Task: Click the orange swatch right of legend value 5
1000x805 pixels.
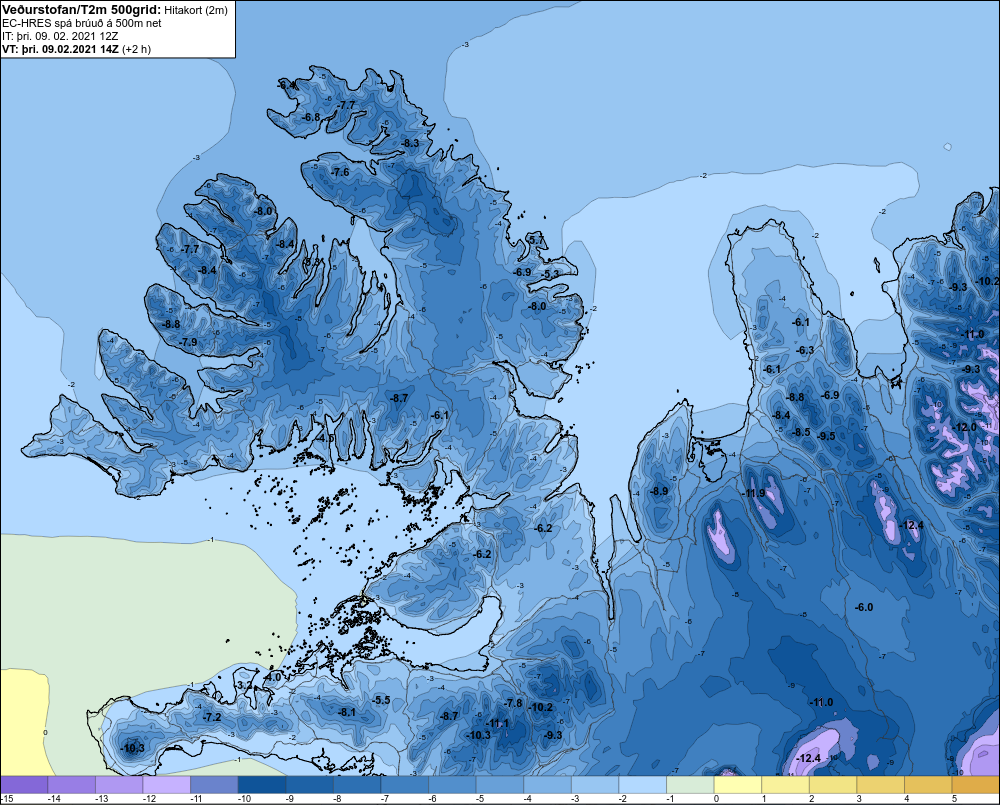Action: point(976,785)
